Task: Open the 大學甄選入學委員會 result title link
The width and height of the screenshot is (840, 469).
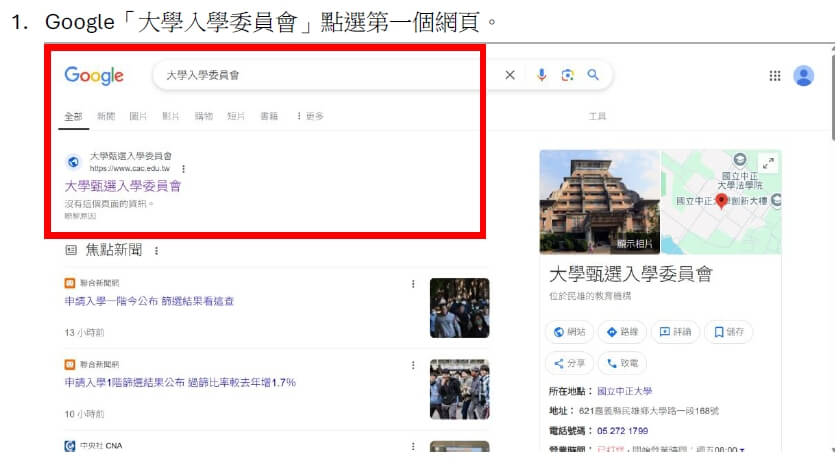Action: (x=123, y=186)
